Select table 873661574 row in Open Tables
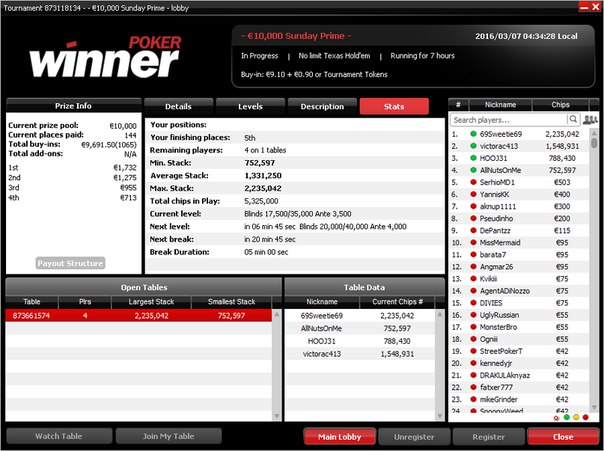The width and height of the screenshot is (604, 451). pos(139,316)
